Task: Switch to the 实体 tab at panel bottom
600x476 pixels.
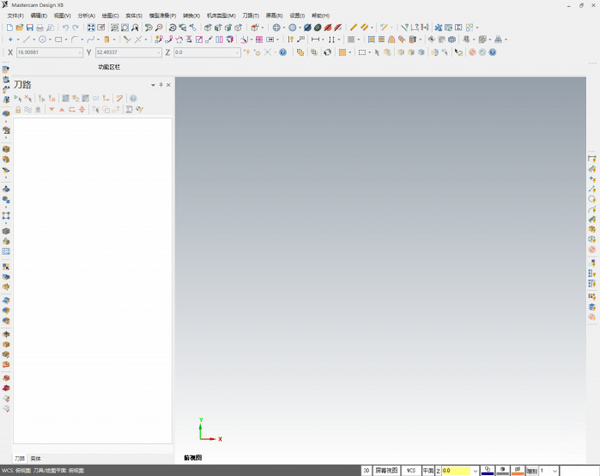Action: pyautogui.click(x=36, y=458)
